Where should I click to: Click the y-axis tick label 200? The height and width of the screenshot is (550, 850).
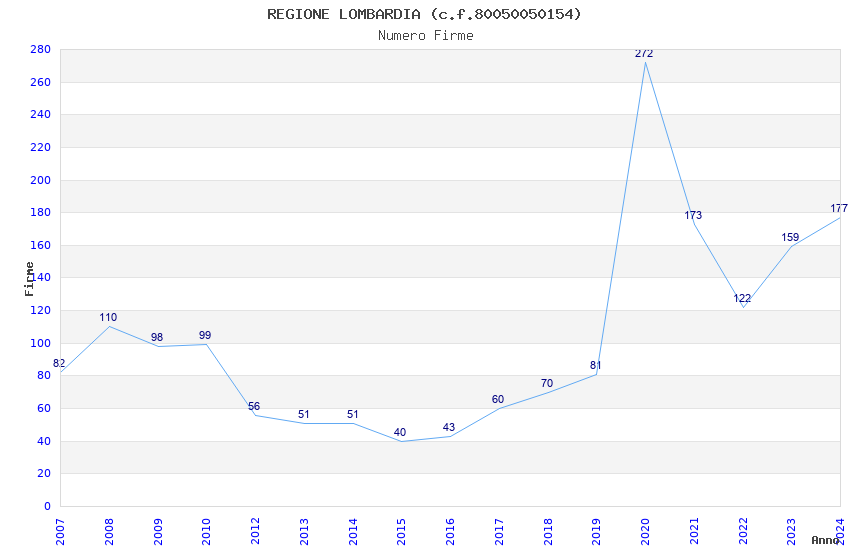(x=41, y=180)
